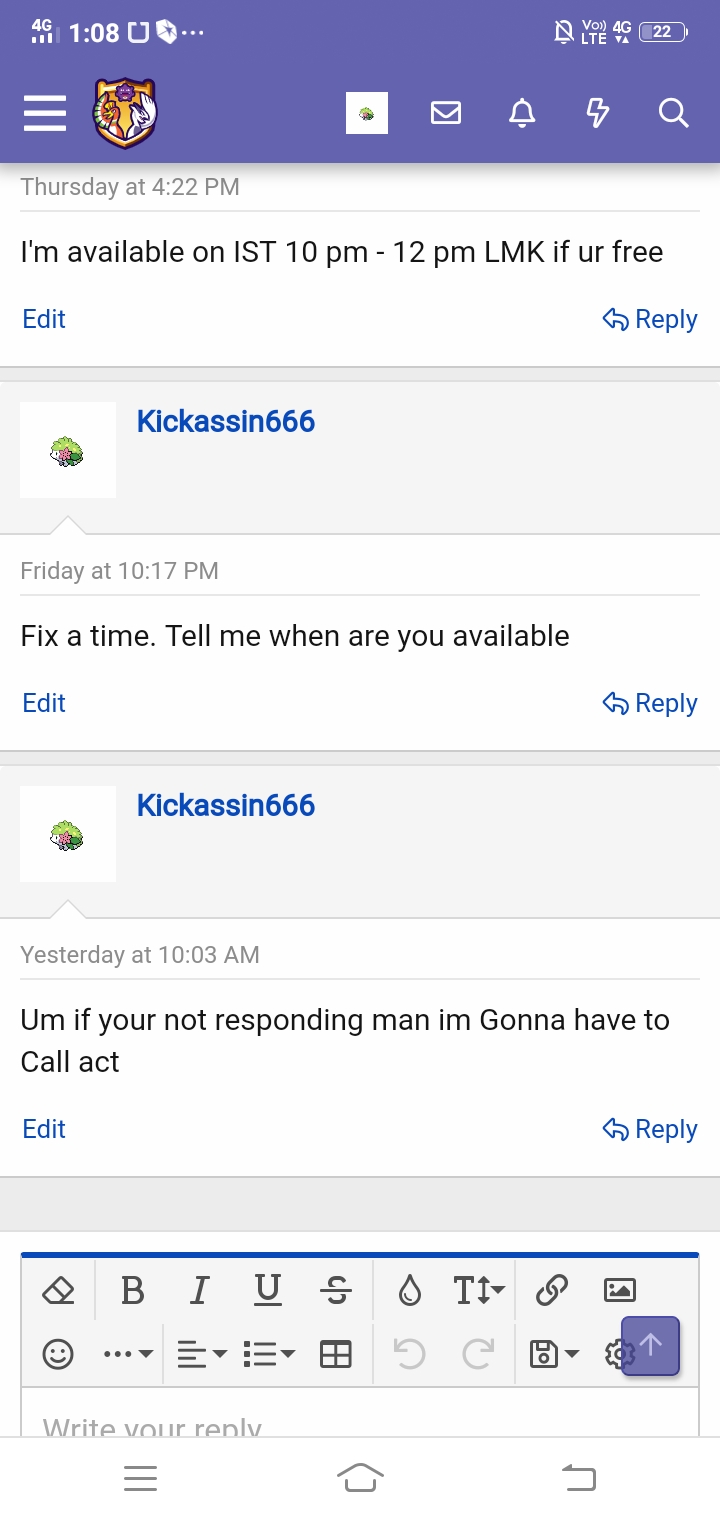Open the alerts bell icon
The height and width of the screenshot is (1520, 720).
click(522, 113)
